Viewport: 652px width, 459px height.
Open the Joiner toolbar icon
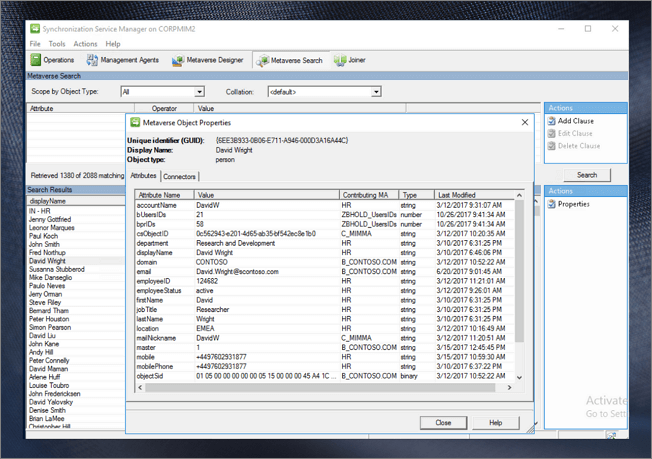tap(340, 60)
